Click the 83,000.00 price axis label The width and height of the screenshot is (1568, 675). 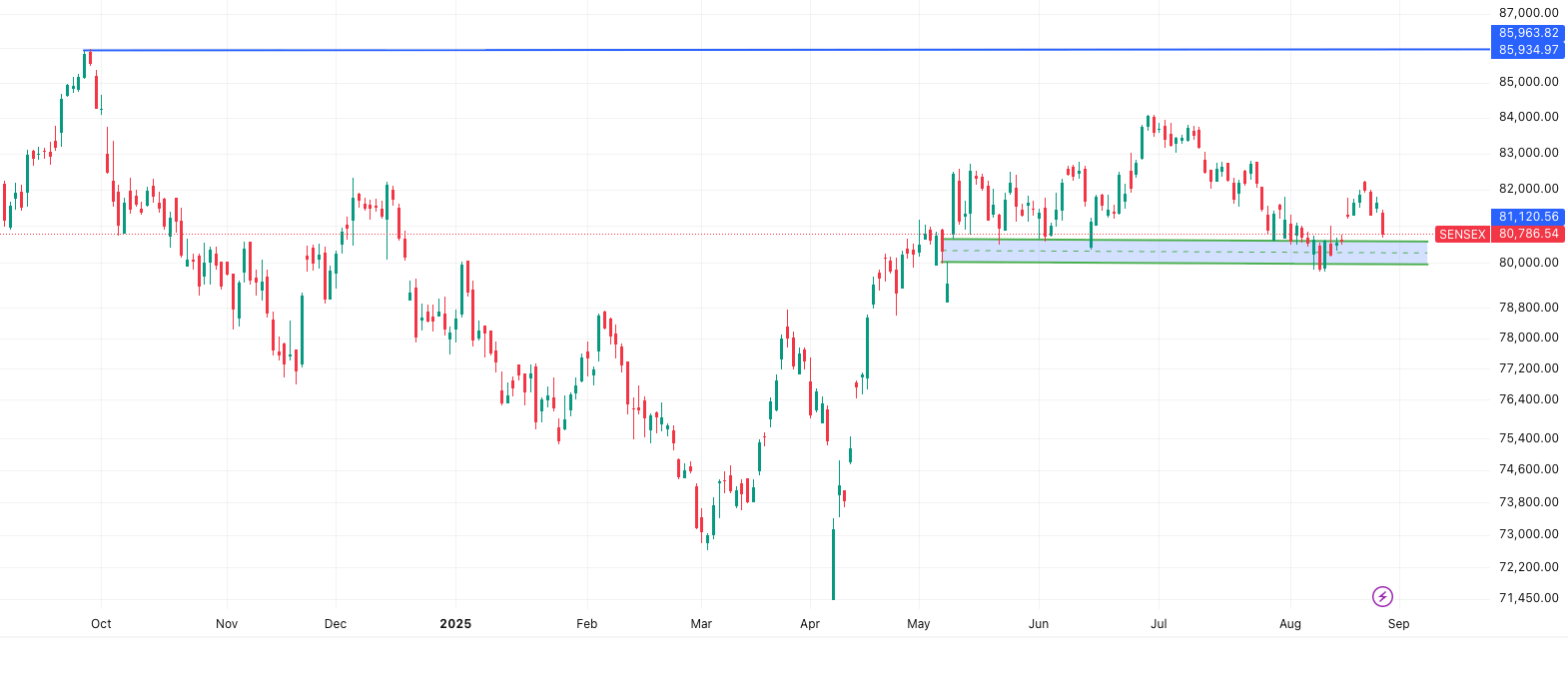click(1528, 153)
